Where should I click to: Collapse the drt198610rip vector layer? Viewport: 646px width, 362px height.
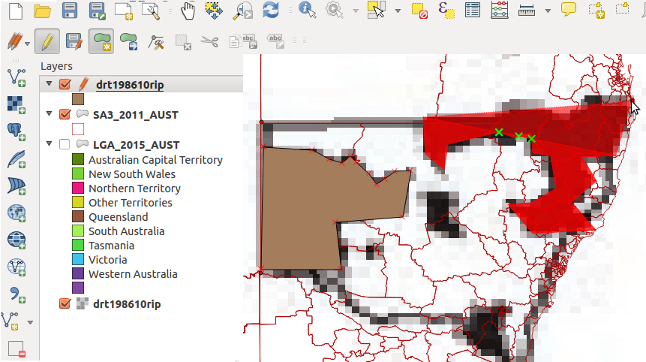[x=49, y=84]
